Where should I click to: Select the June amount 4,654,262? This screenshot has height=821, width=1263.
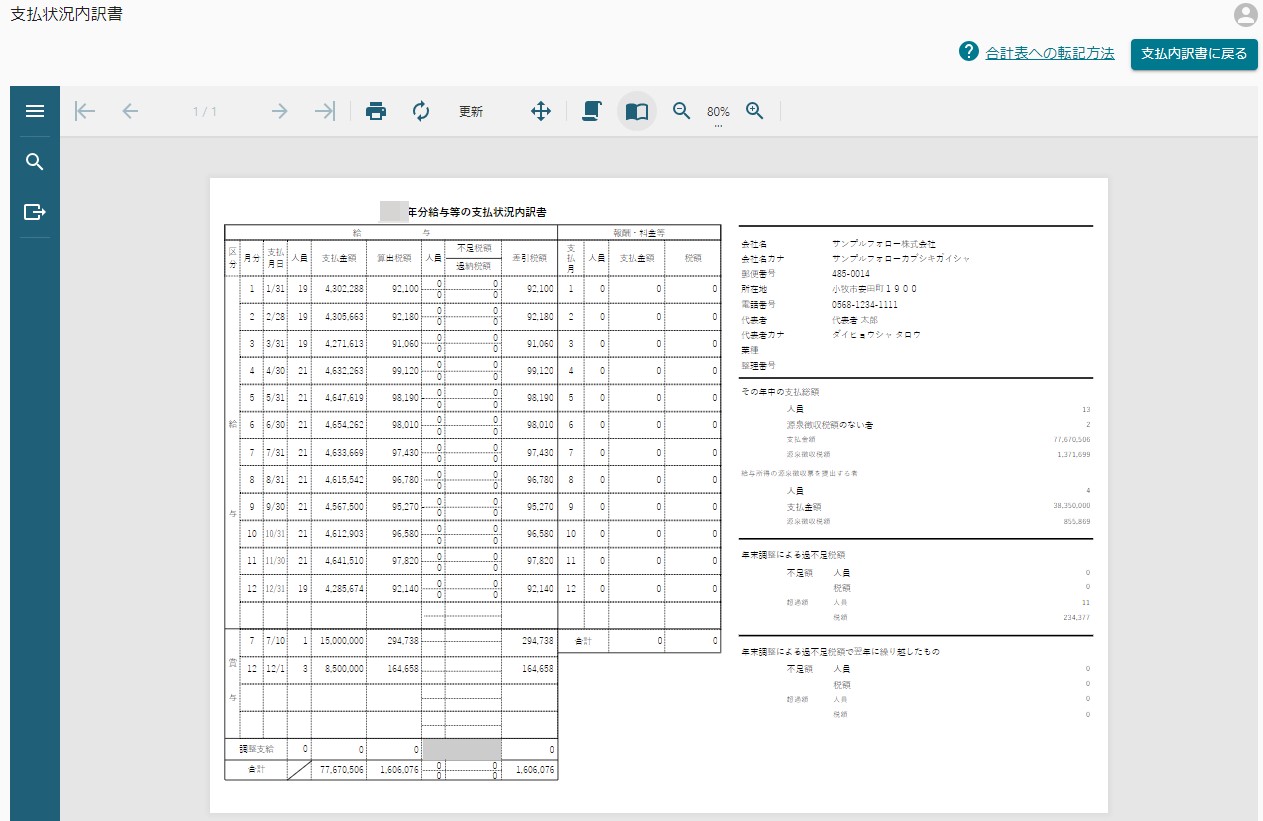(x=343, y=425)
